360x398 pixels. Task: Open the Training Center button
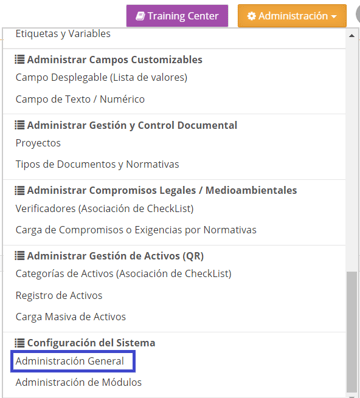tap(177, 16)
